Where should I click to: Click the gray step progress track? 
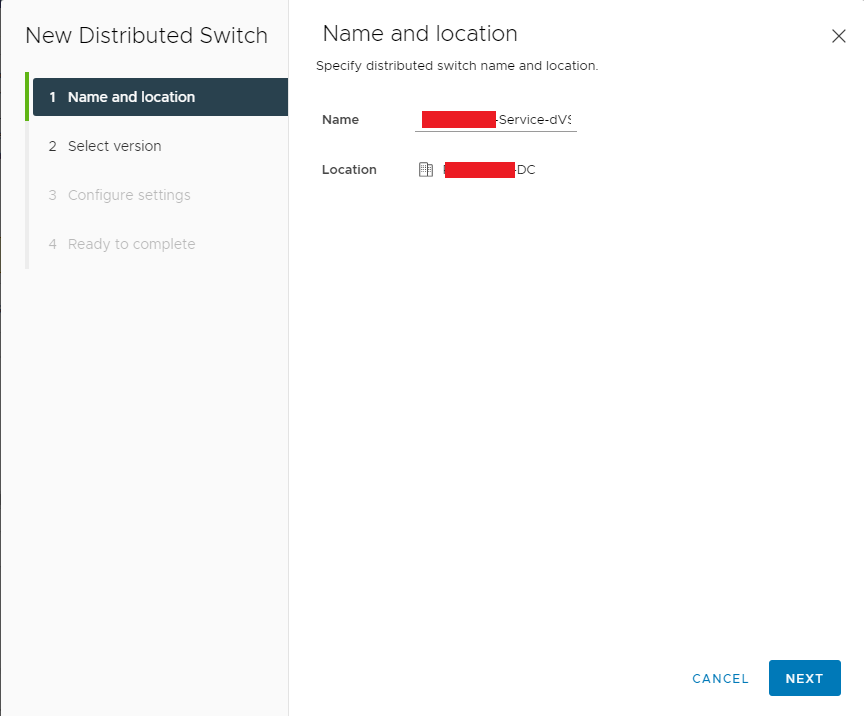27,195
